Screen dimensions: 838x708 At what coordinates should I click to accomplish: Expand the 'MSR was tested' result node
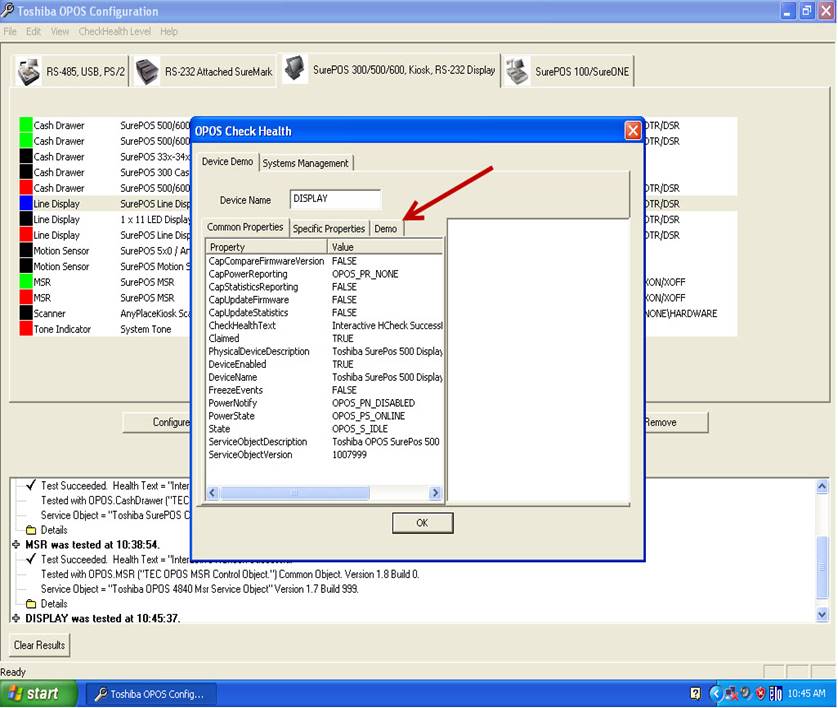[x=16, y=545]
